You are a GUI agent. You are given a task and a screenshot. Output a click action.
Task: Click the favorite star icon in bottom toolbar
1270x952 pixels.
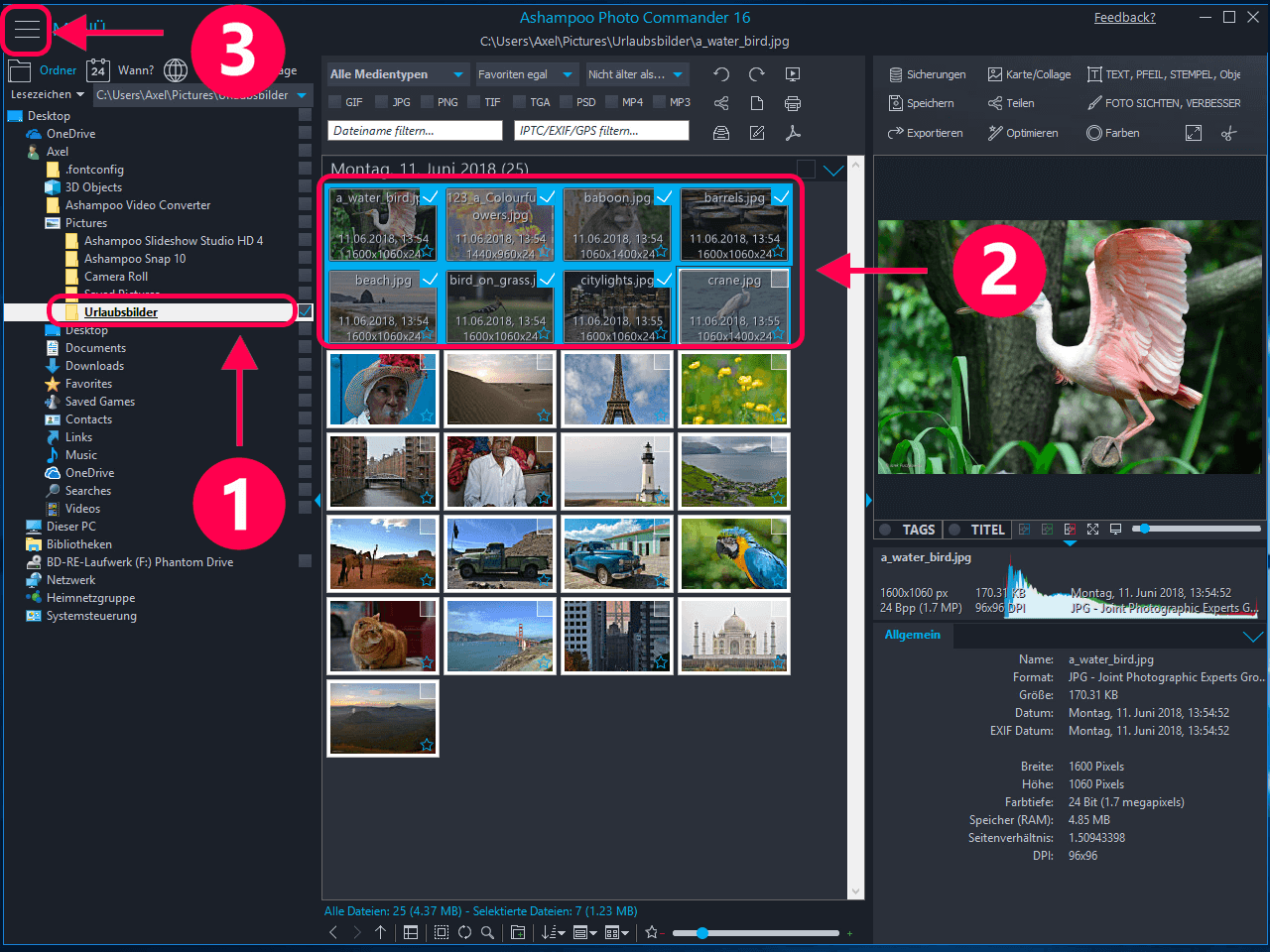(x=652, y=932)
